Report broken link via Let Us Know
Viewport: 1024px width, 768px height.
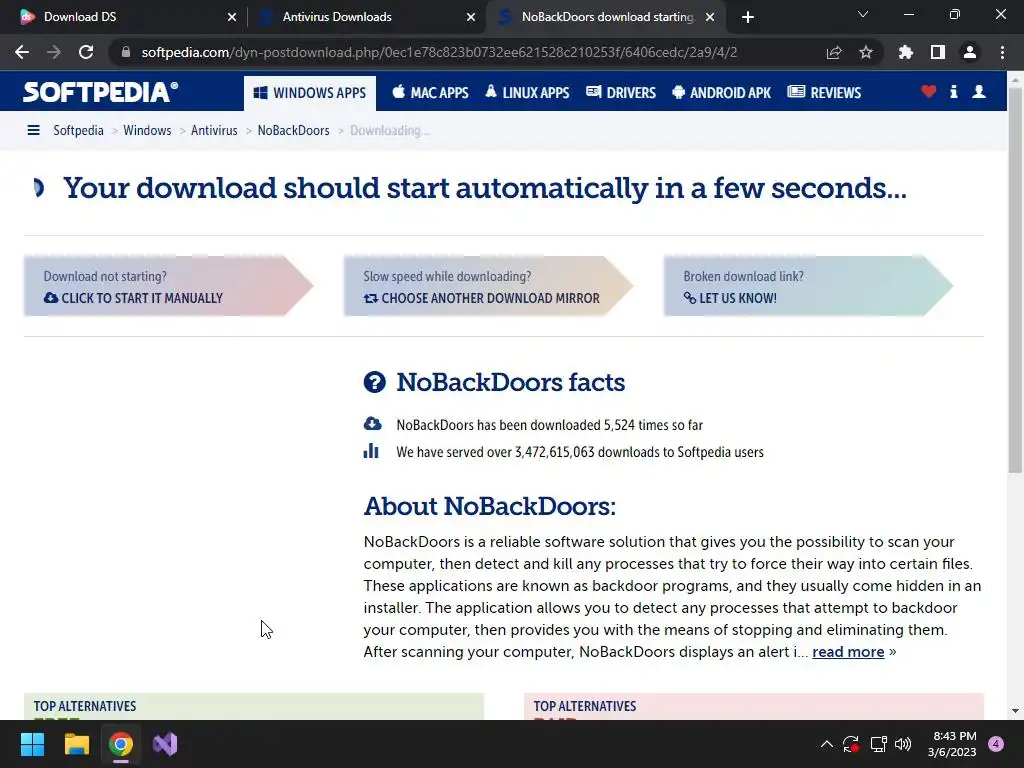pos(730,298)
